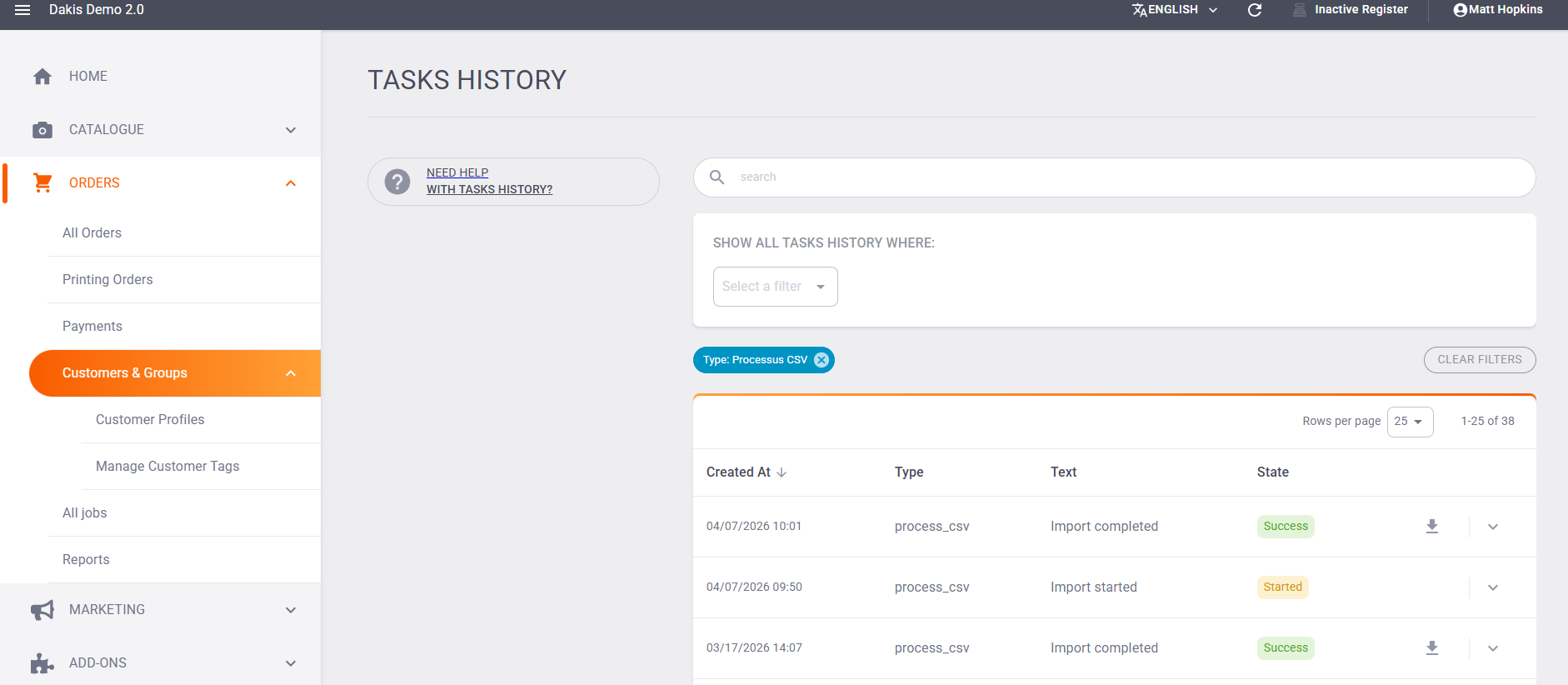Open Customer Profiles menu item
The image size is (1568, 685).
150,420
